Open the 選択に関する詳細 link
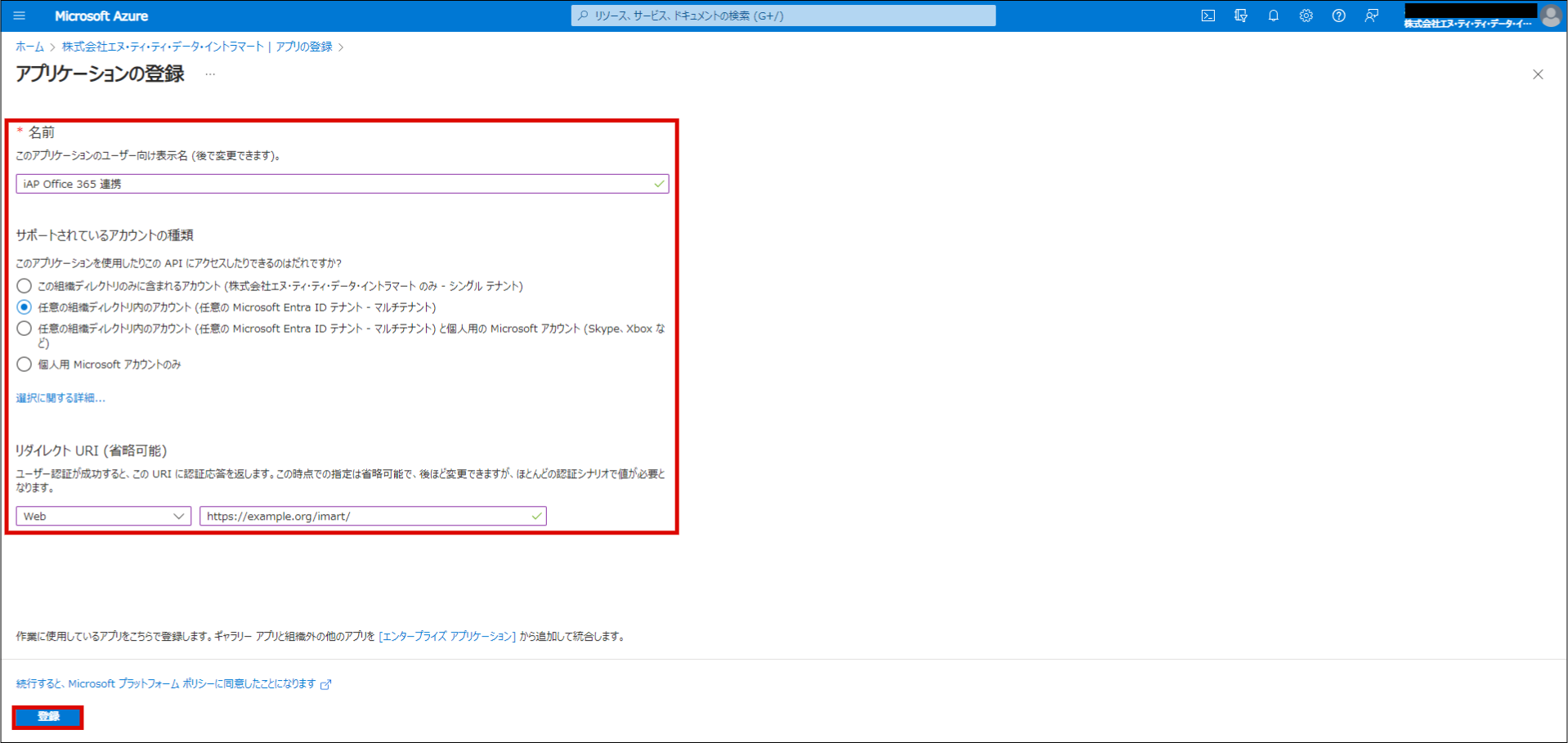This screenshot has height=743, width=1568. [x=60, y=398]
